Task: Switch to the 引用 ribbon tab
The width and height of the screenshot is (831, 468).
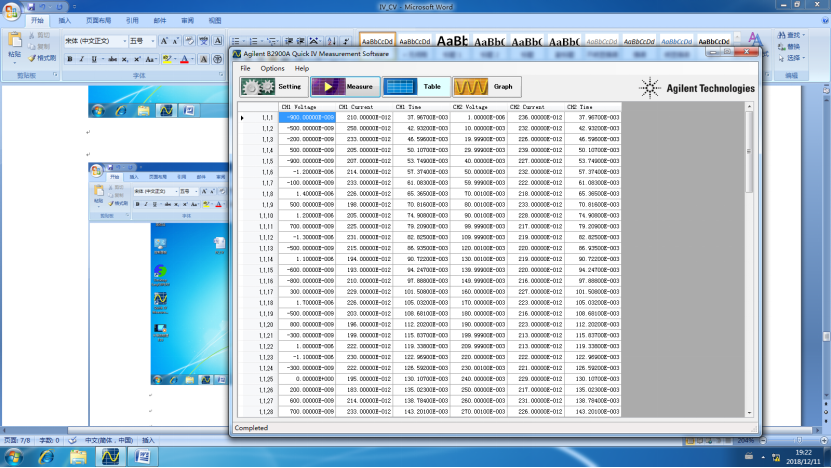Action: click(132, 21)
